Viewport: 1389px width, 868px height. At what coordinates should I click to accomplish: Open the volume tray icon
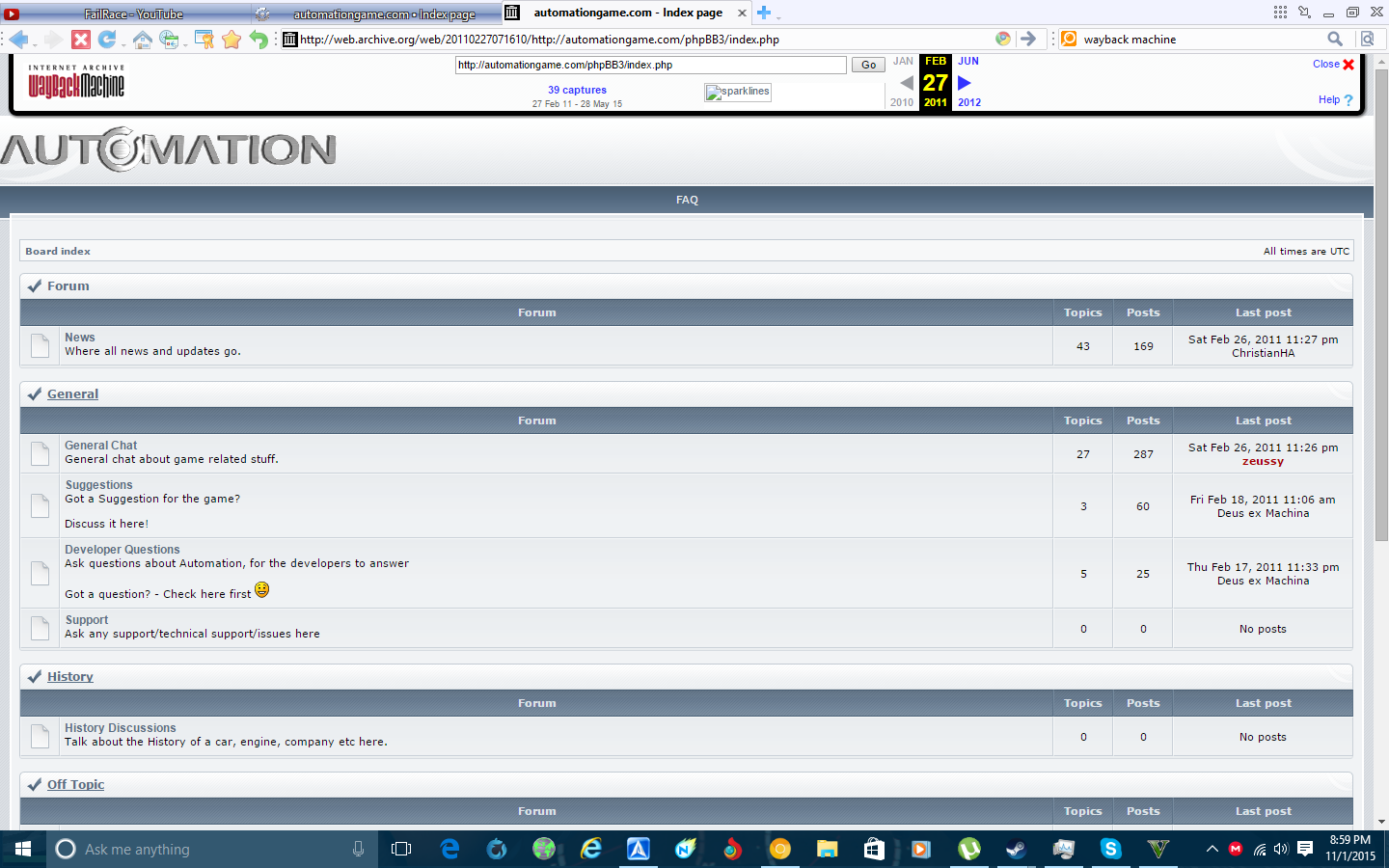tap(1281, 849)
